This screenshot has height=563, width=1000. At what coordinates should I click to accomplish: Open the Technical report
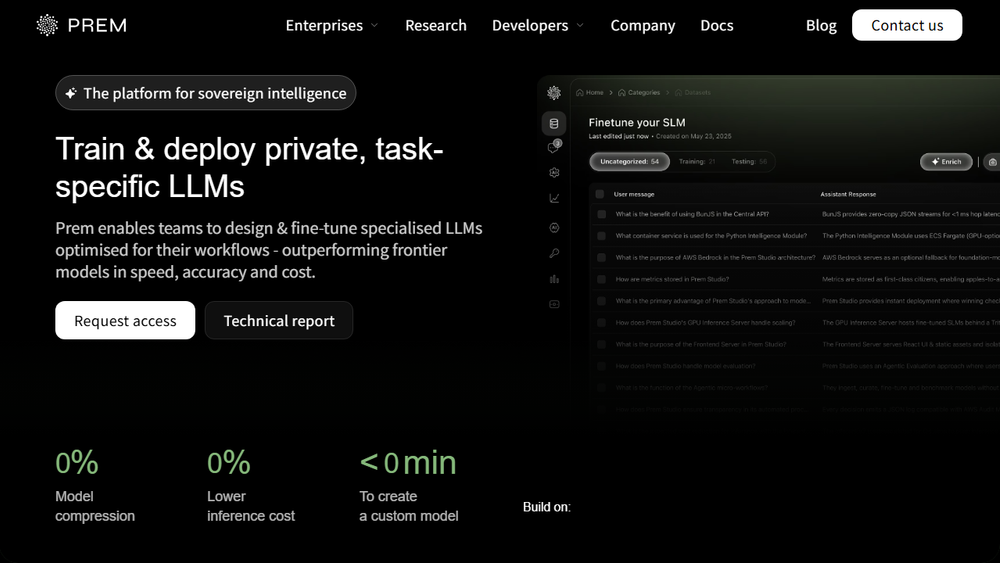tap(279, 320)
